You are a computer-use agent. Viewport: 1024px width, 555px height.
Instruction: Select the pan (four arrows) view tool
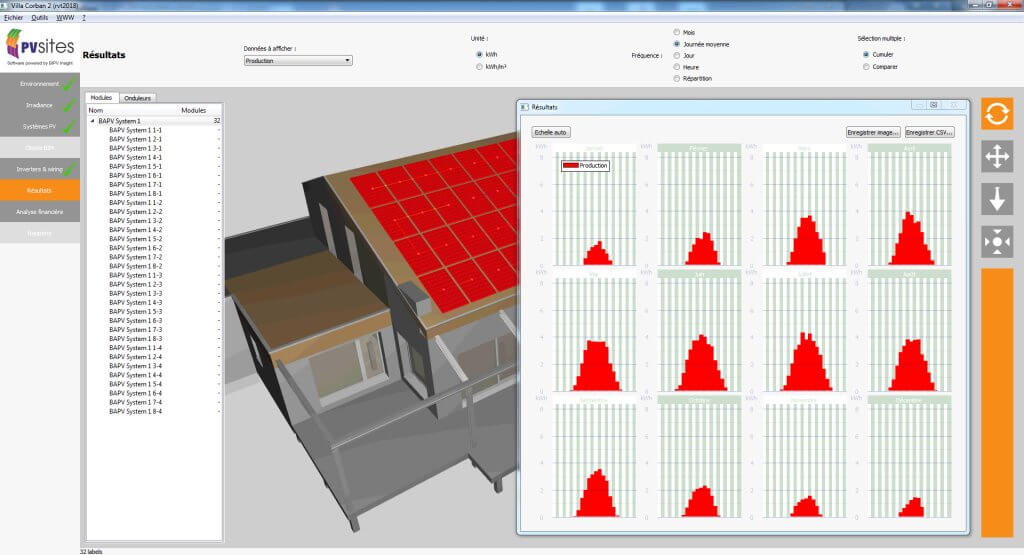[997, 156]
